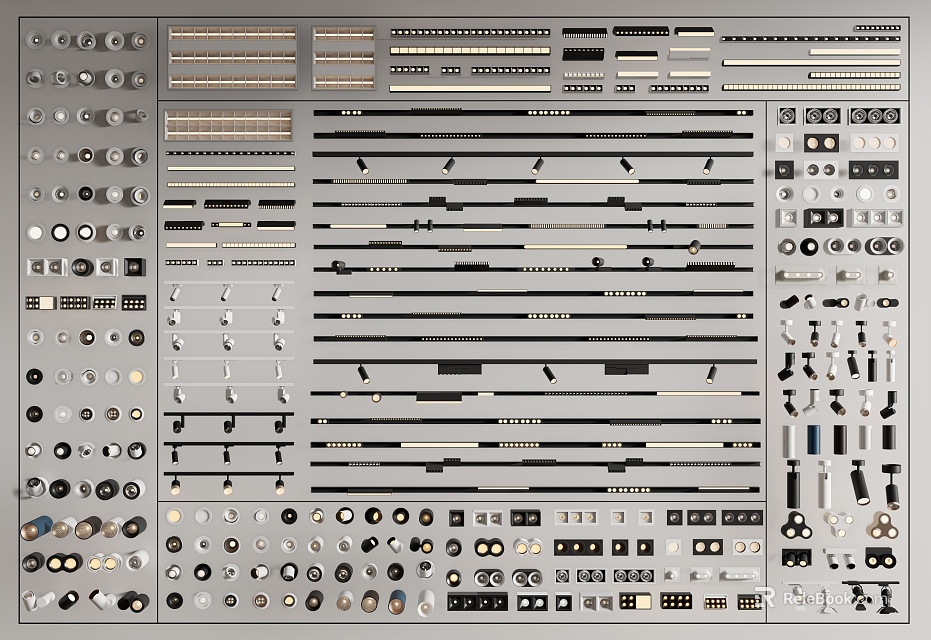Select the black cube downlight in left column
Screen dimensions: 931x640
[133, 267]
